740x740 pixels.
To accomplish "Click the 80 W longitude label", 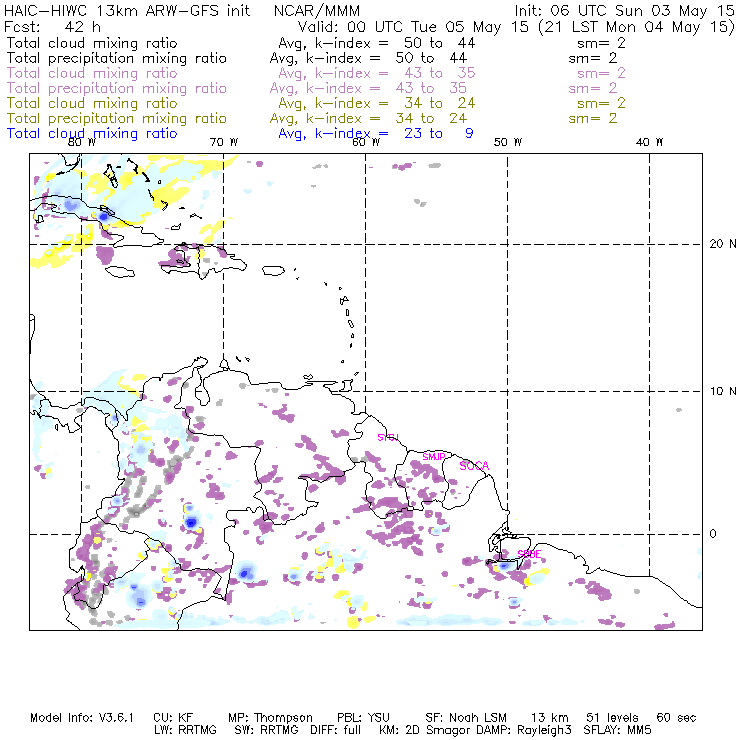I will point(82,142).
